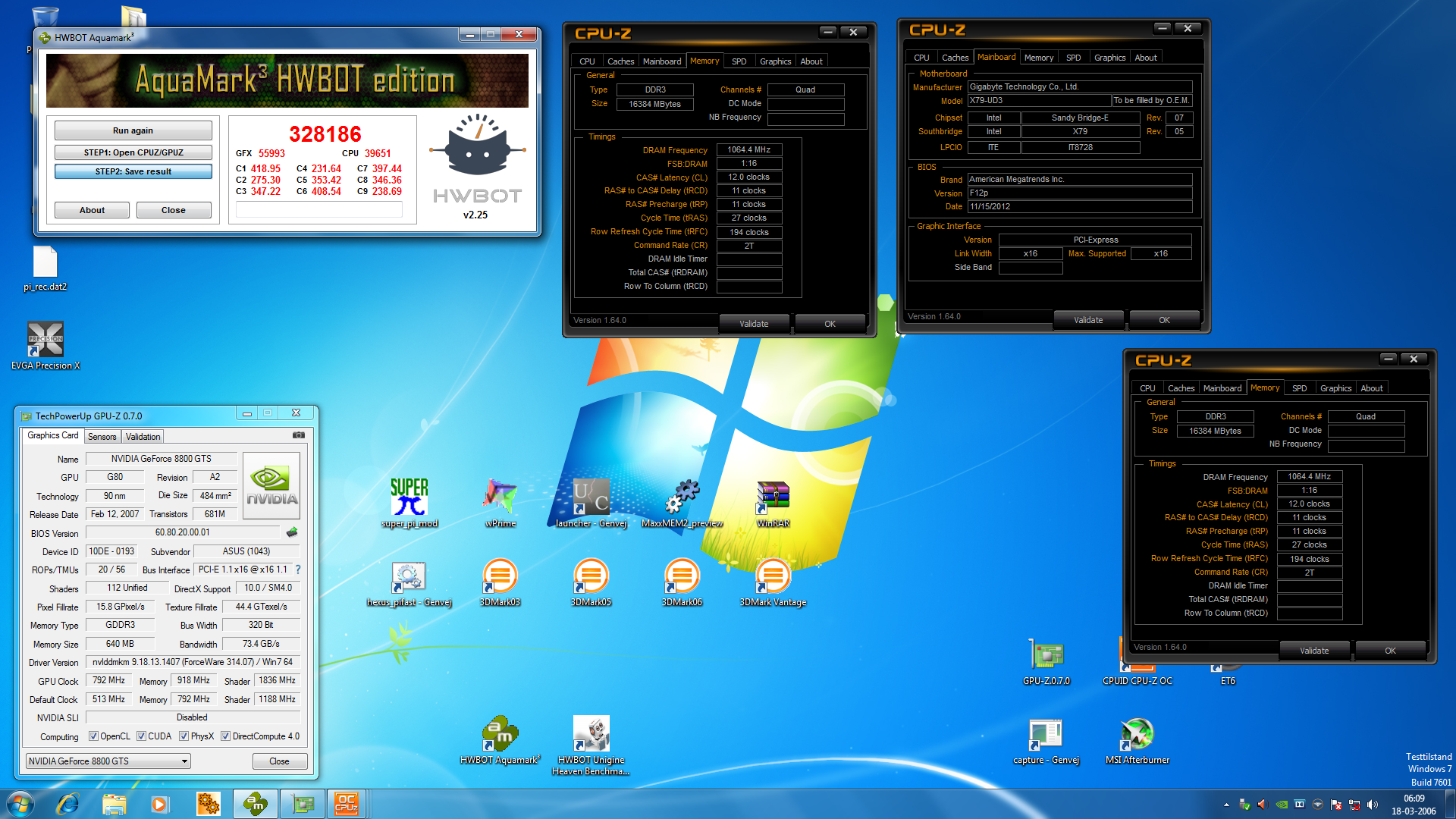
Task: Launch 3DMark Vantage from the desktop
Action: click(773, 584)
